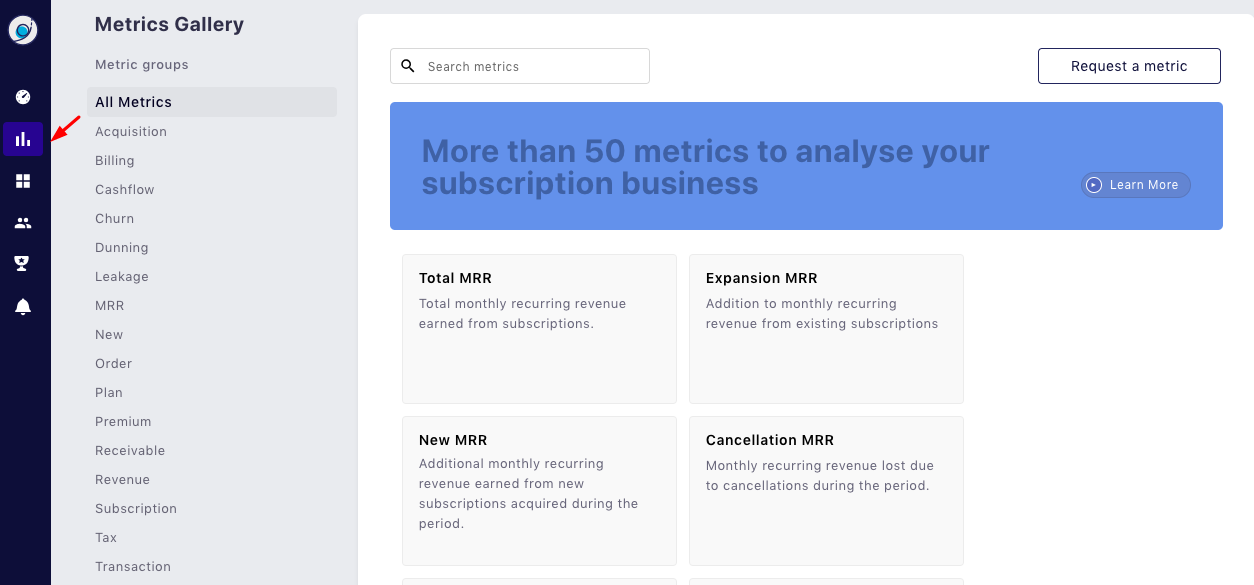Click the Learn More banner button
1254x585 pixels.
tap(1135, 185)
